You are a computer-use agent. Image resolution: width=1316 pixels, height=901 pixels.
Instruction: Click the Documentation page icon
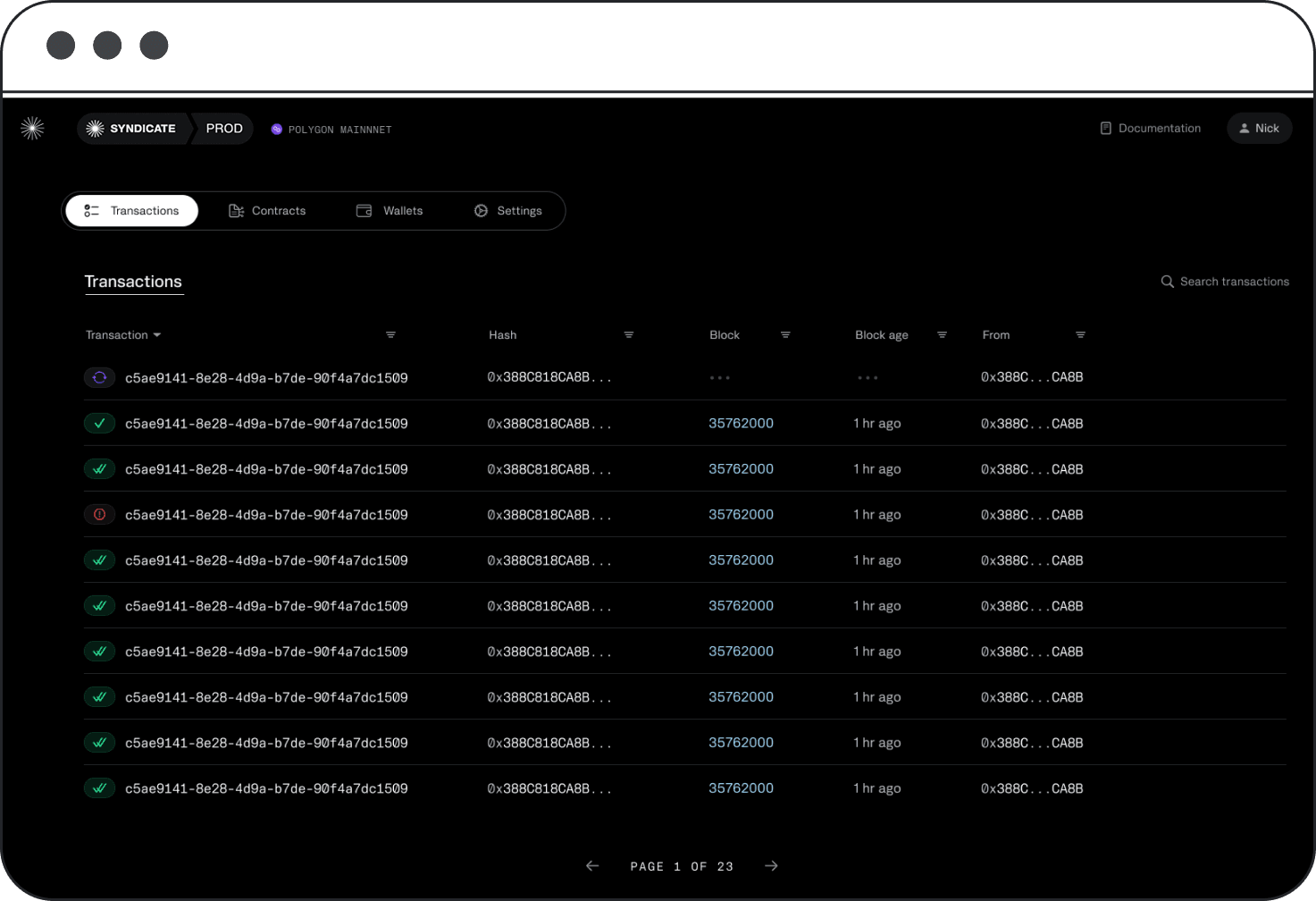click(x=1106, y=128)
